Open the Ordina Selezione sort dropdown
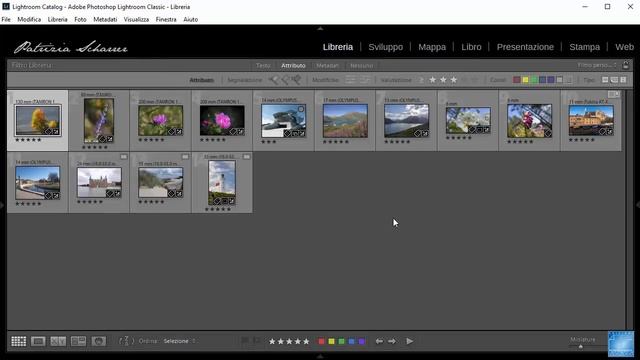 (x=179, y=341)
